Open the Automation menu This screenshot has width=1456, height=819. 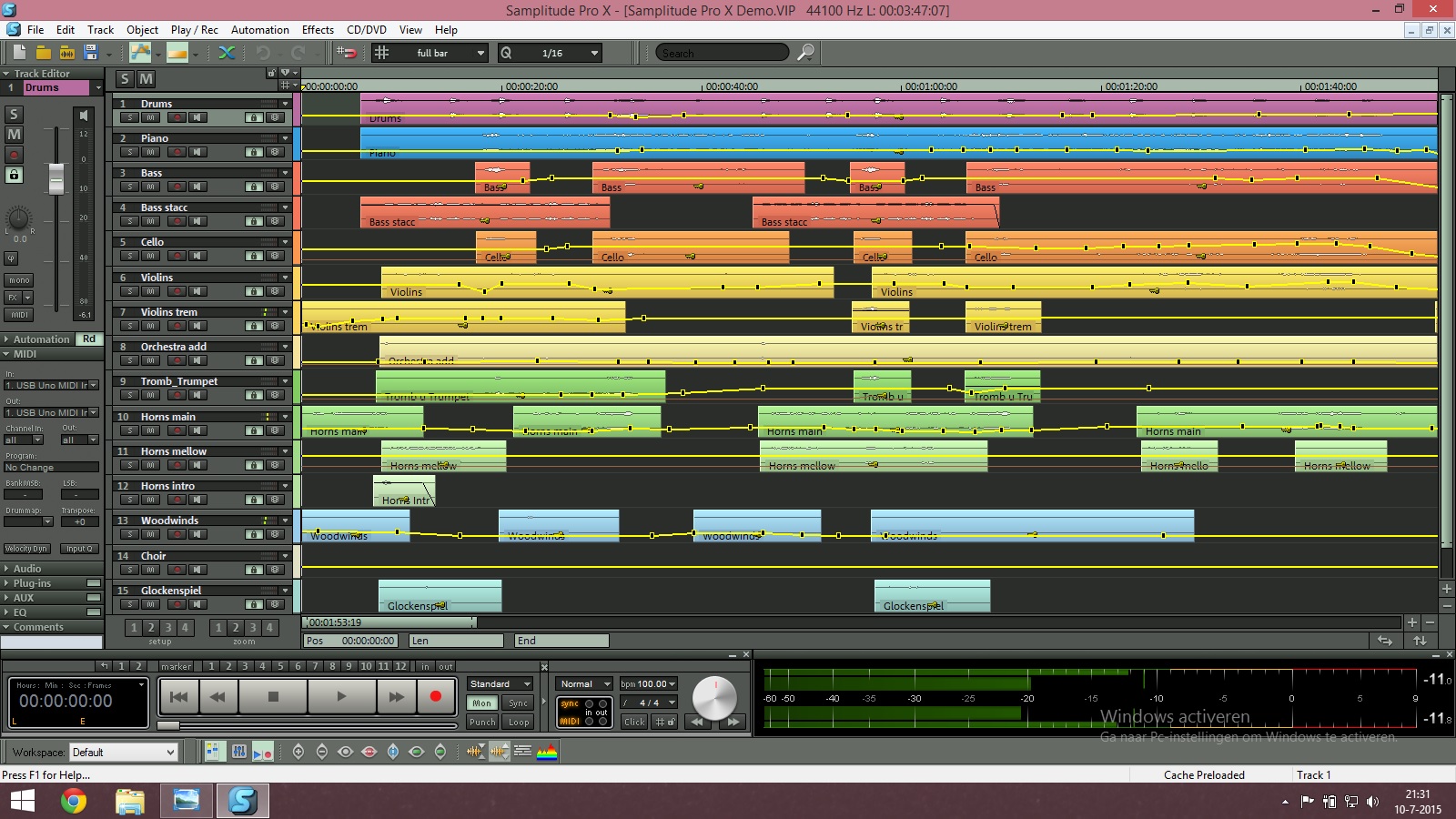coord(259,30)
